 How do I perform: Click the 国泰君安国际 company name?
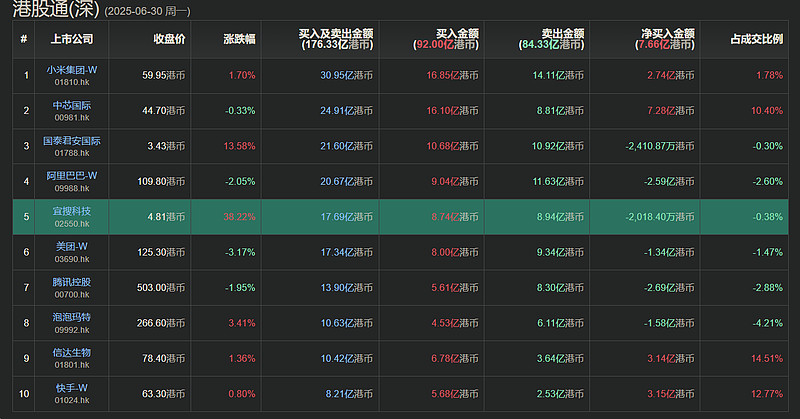(71, 140)
